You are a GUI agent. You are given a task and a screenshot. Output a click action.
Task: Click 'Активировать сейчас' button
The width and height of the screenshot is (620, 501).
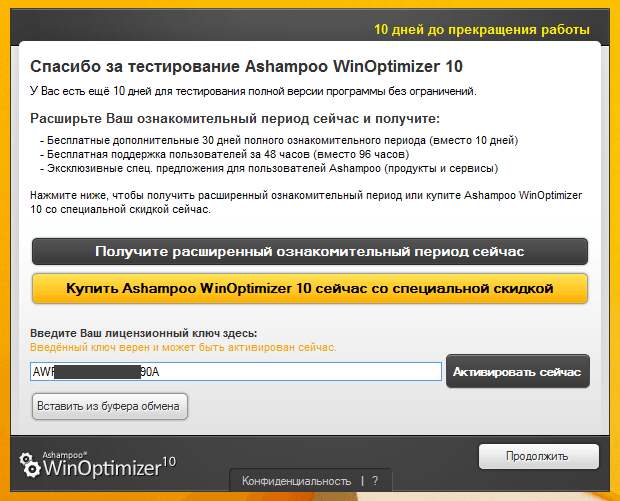518,372
